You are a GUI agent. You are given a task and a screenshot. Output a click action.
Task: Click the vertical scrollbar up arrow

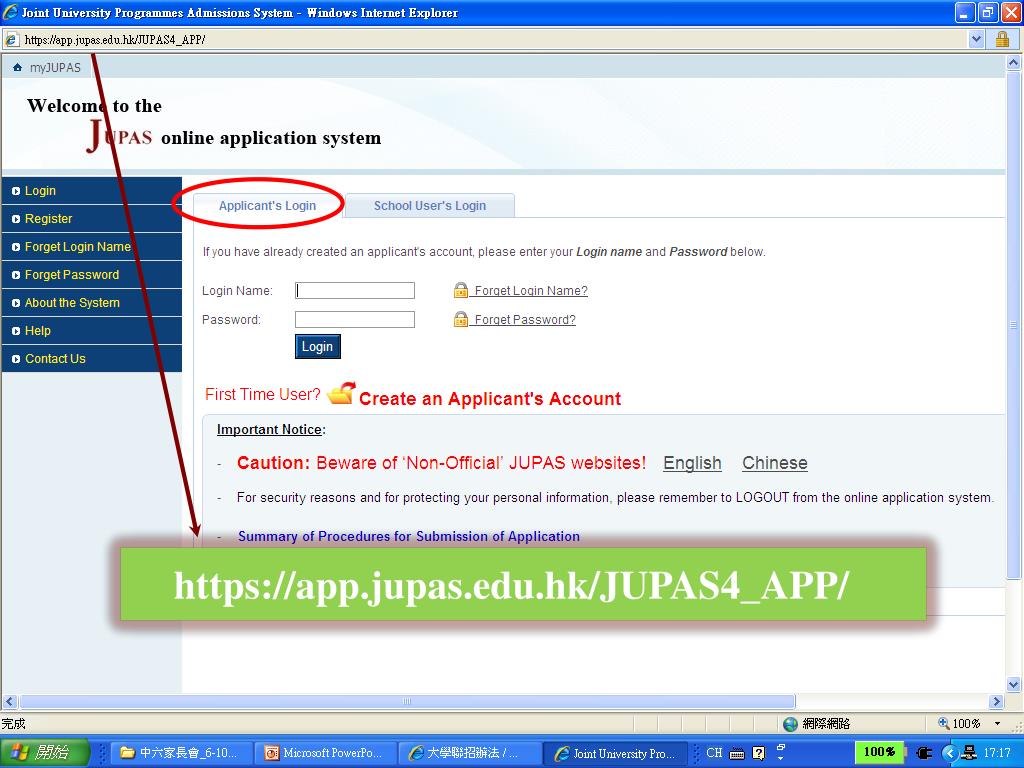coord(1014,63)
